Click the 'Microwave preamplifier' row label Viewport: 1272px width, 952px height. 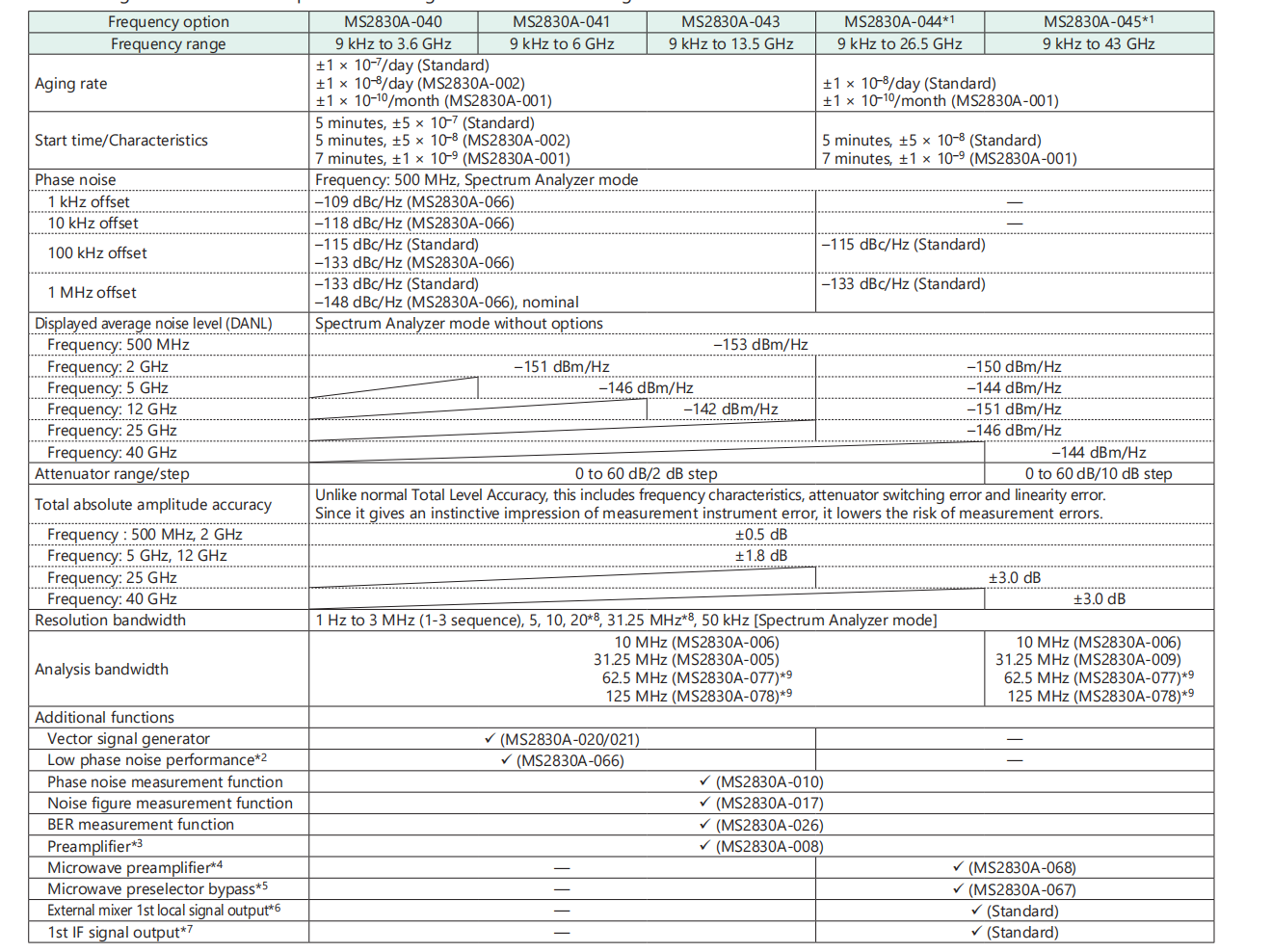[x=135, y=867]
